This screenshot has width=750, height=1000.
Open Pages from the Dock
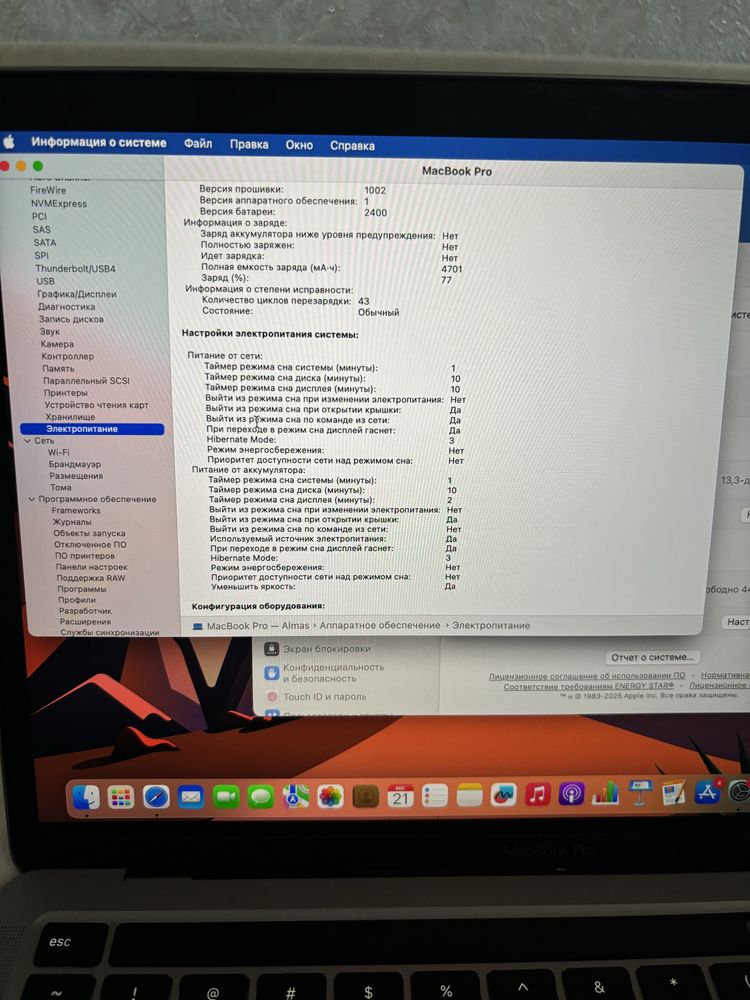673,793
